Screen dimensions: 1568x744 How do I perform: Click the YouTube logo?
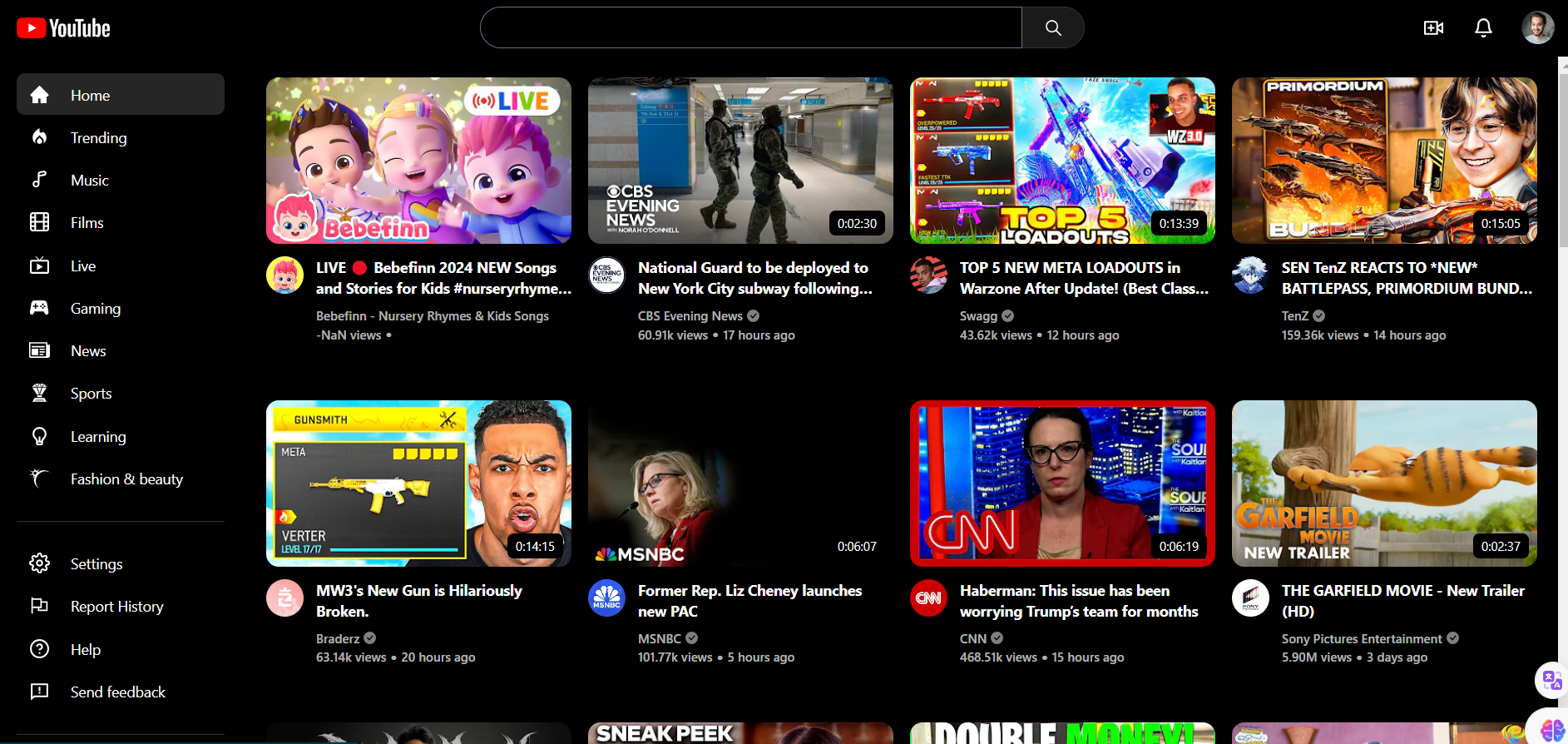(64, 28)
